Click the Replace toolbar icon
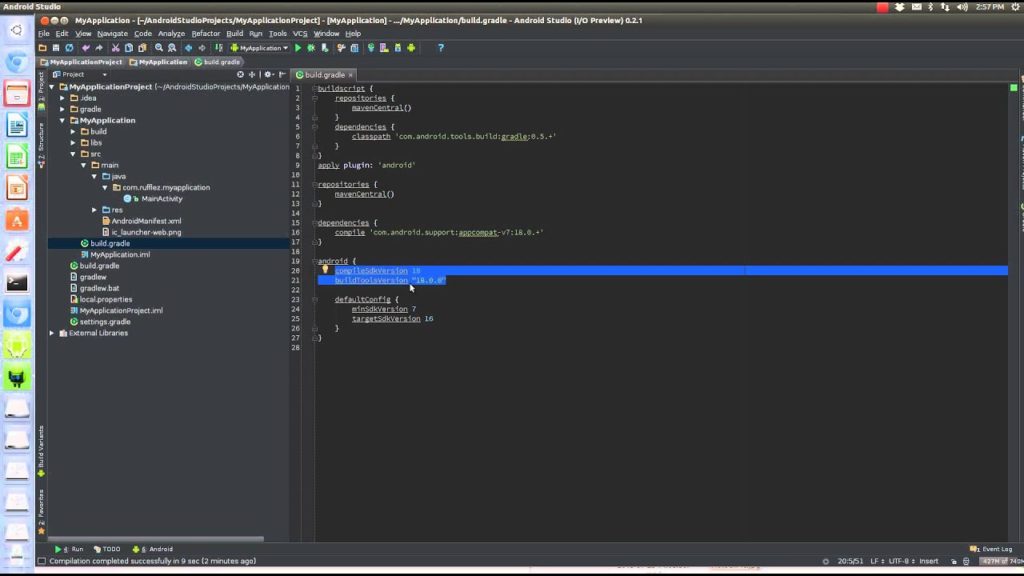Screen dimensions: 1024x576 coord(172,48)
